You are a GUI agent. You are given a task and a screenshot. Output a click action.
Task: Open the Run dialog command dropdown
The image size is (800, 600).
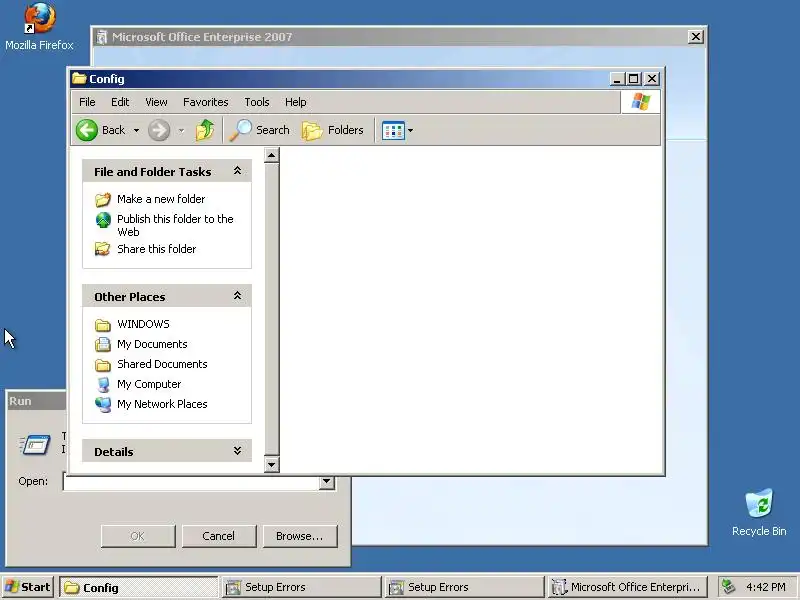point(327,482)
